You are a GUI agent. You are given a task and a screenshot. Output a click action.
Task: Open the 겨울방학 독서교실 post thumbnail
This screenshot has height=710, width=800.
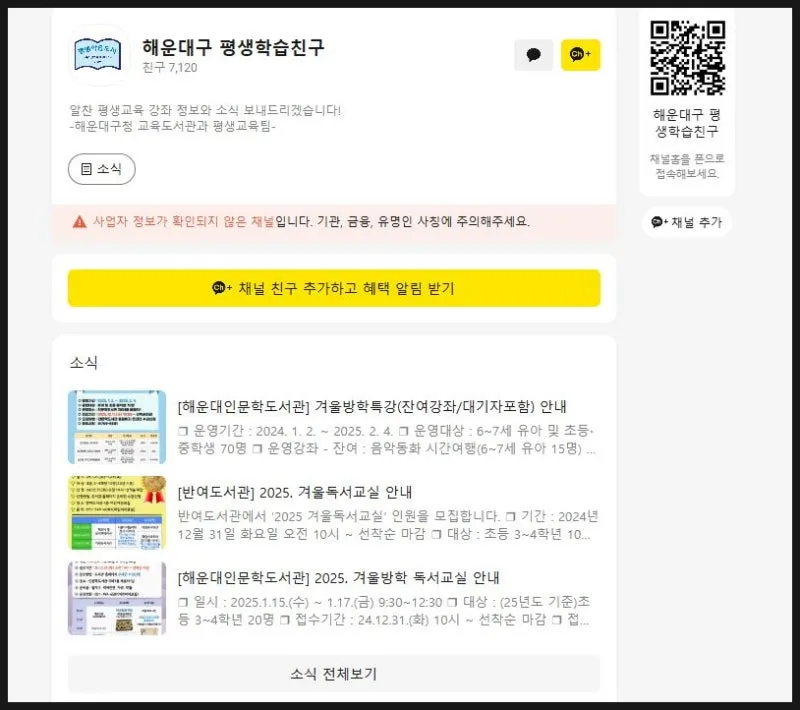pos(117,598)
